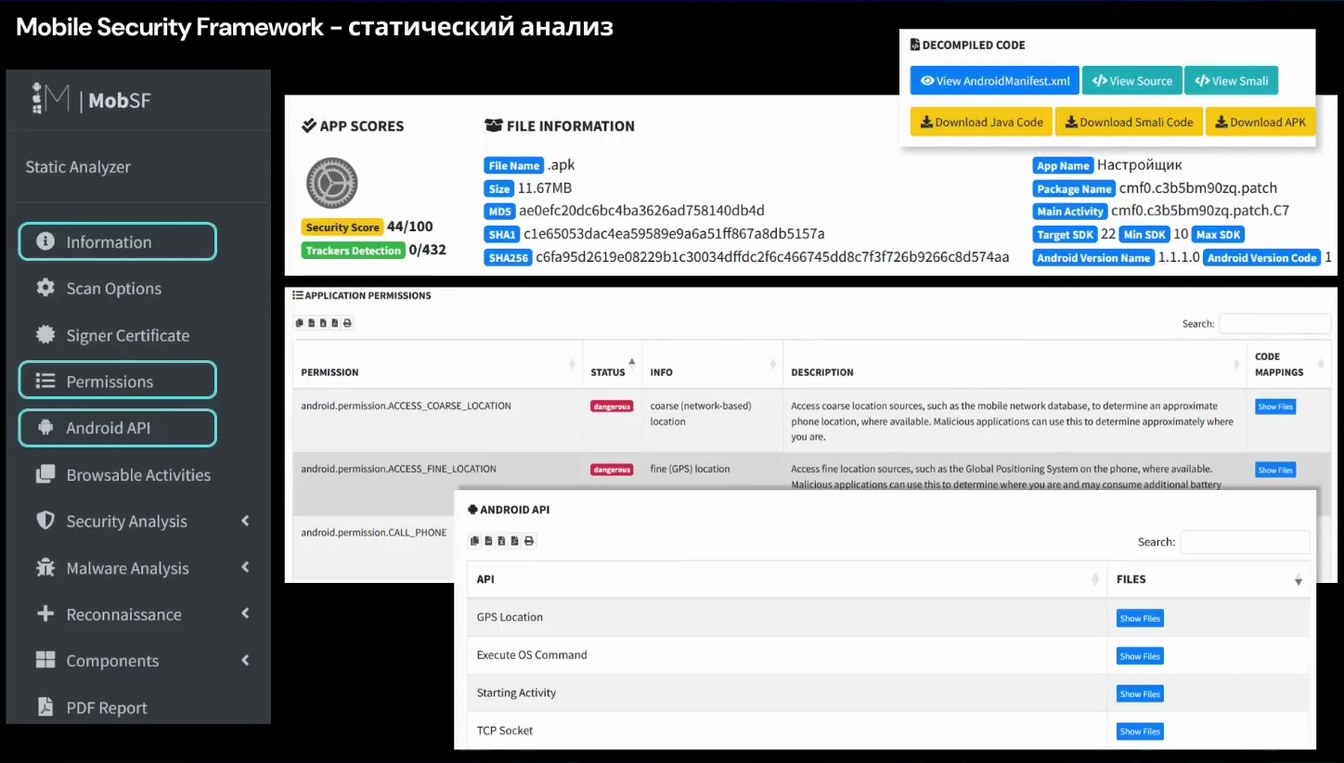Screen dimensions: 1344x763
Task: Print the Android API table icon
Action: click(529, 541)
